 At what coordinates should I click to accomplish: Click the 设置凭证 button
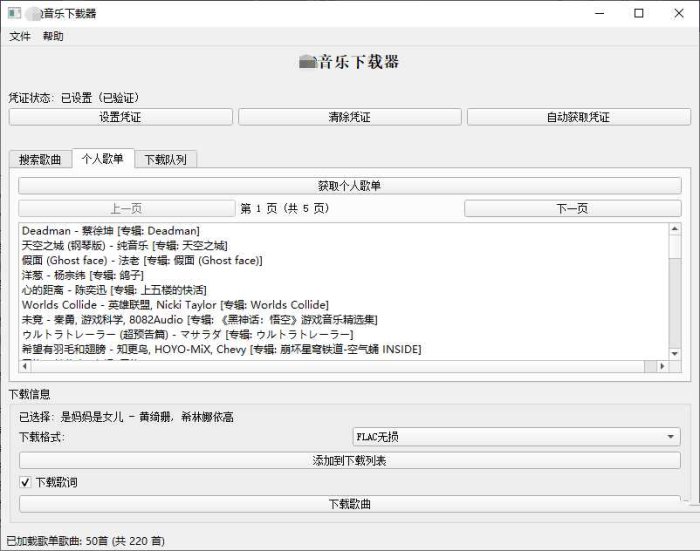[121, 117]
